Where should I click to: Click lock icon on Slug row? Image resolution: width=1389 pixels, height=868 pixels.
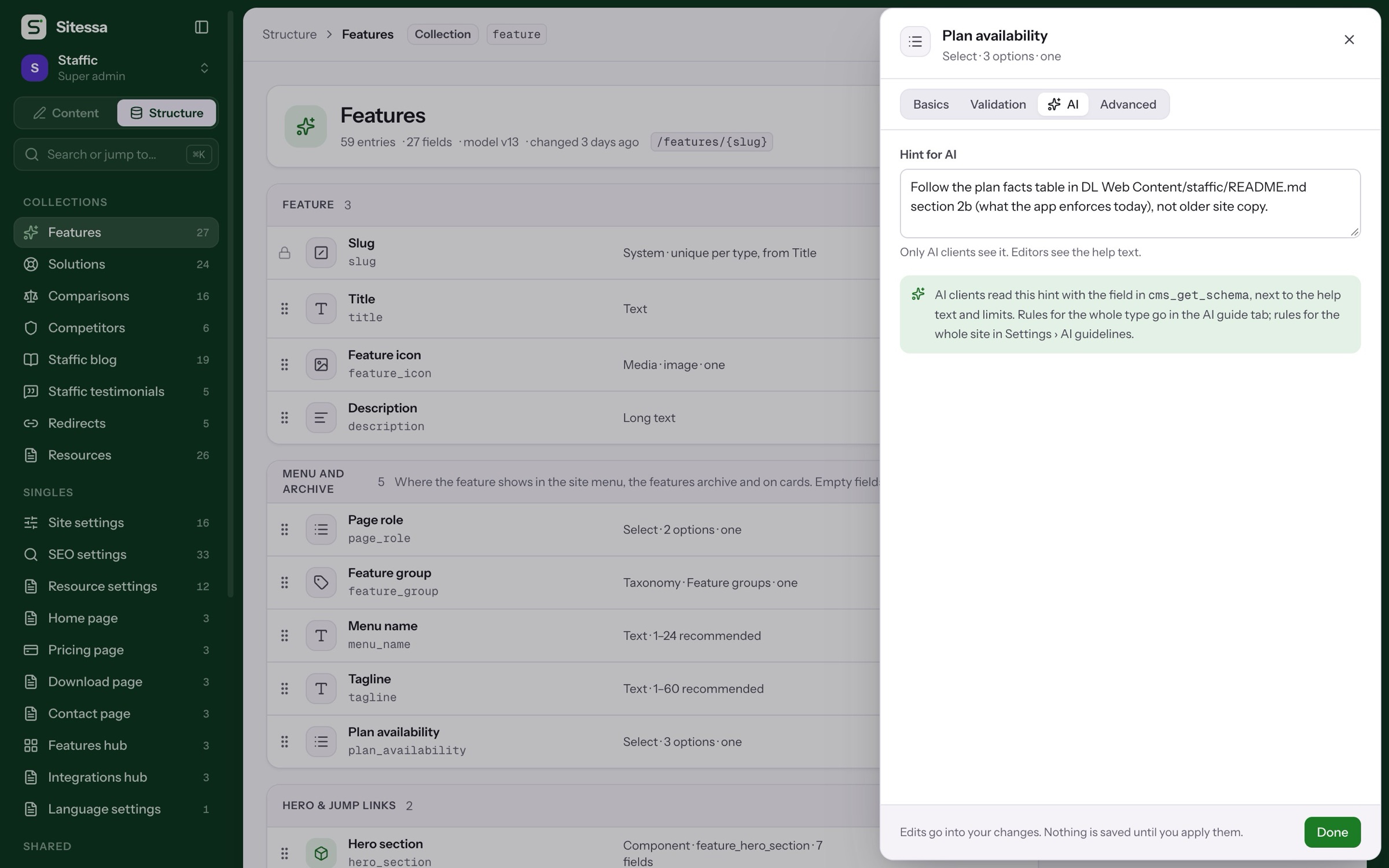[x=284, y=253]
